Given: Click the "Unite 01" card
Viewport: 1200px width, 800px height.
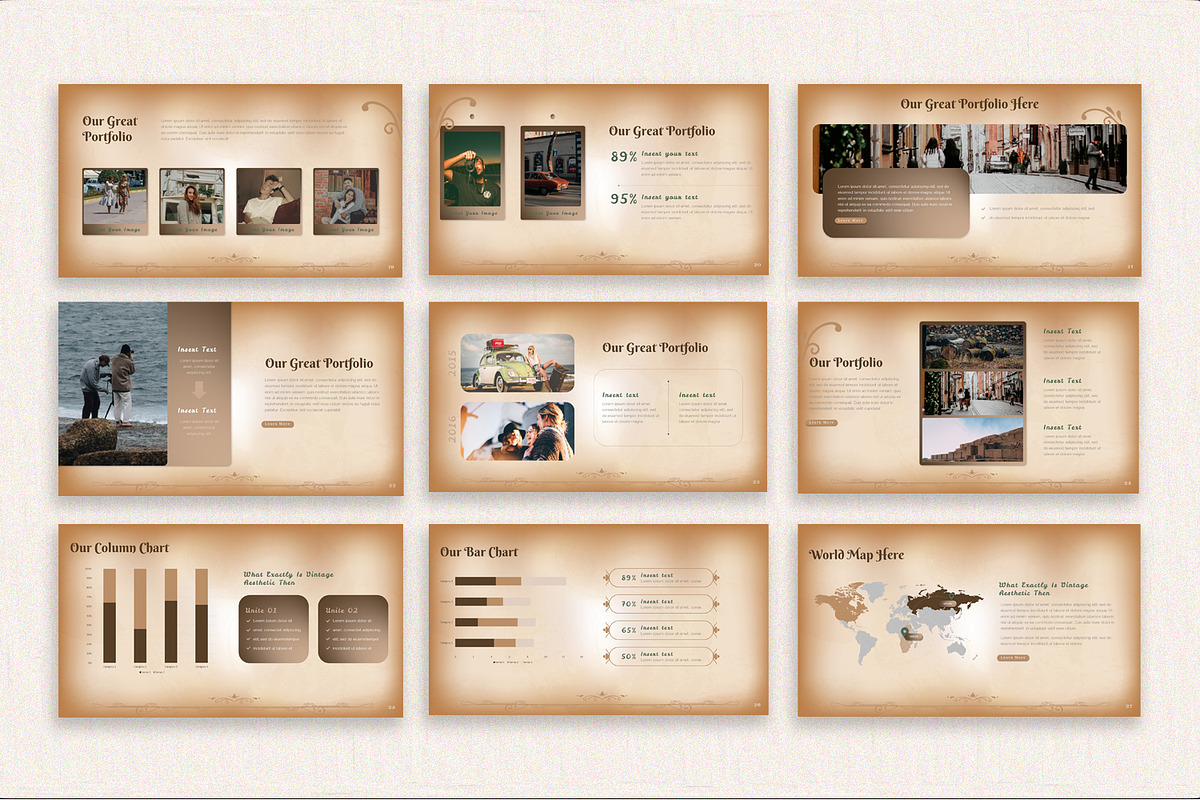Looking at the screenshot, I should click(x=274, y=628).
